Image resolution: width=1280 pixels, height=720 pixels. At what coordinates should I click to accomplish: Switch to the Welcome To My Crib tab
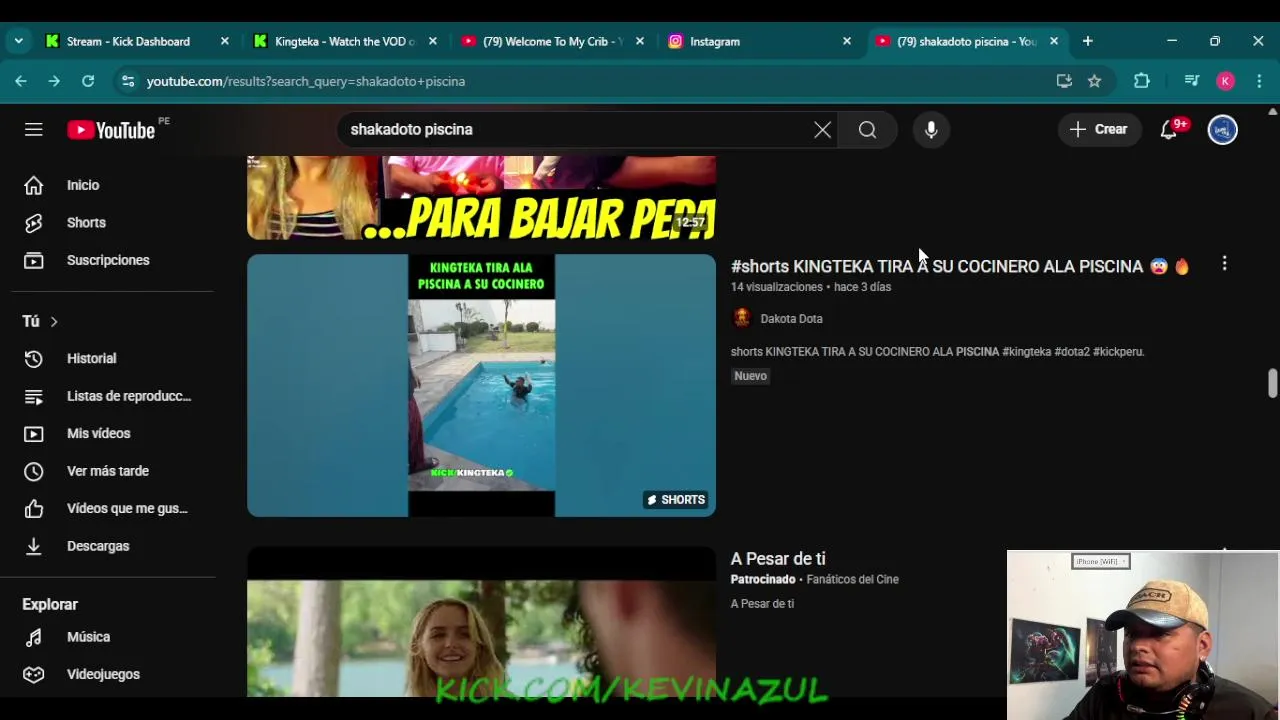[553, 41]
